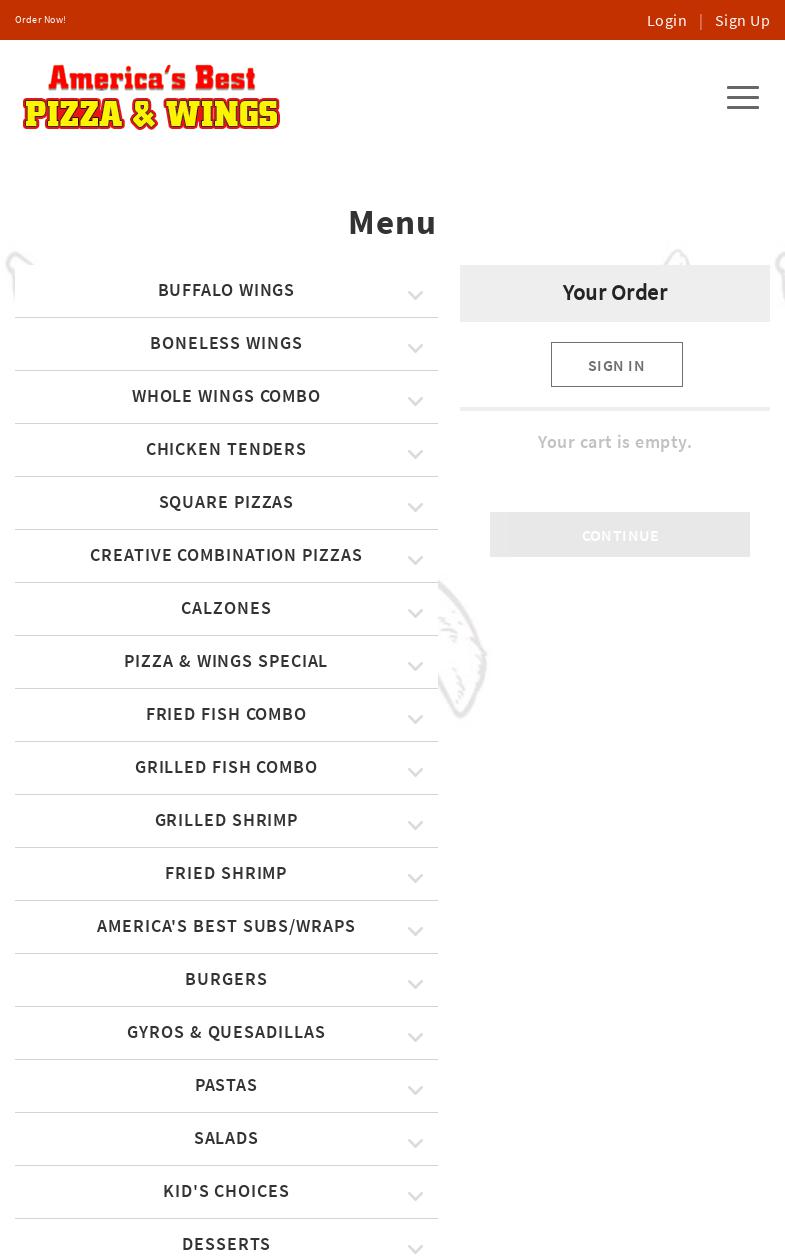Expand the Burgers category
The height and width of the screenshot is (1256, 785).
[226, 979]
